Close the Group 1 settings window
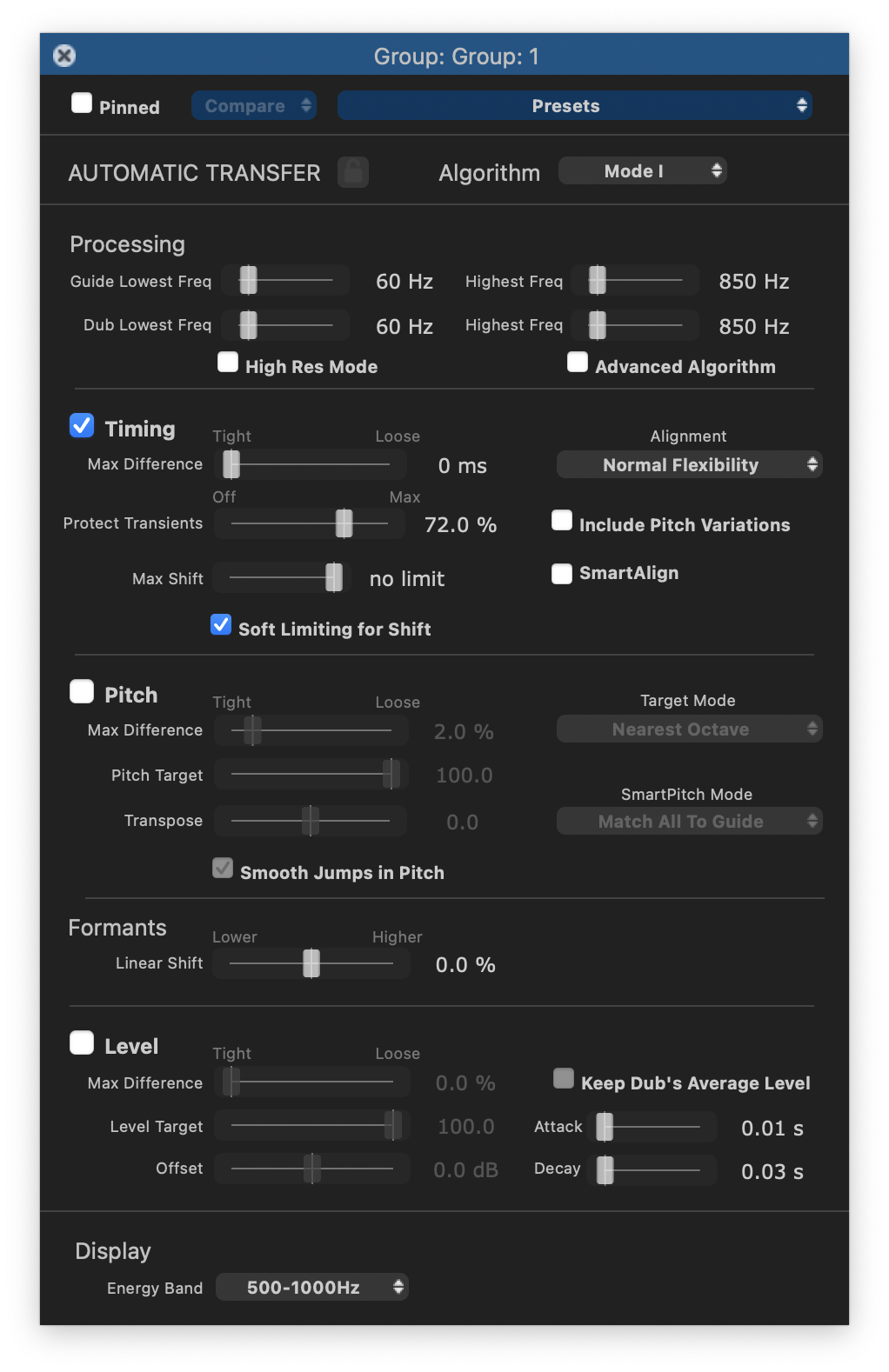Image resolution: width=889 pixels, height=1372 pixels. [x=64, y=56]
